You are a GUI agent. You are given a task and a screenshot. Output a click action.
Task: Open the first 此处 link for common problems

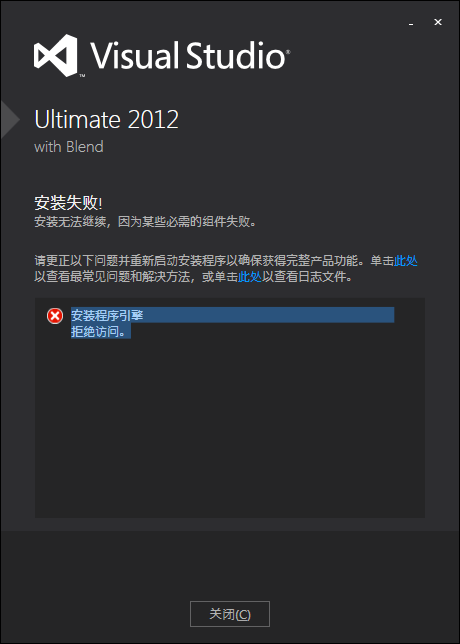(406, 261)
